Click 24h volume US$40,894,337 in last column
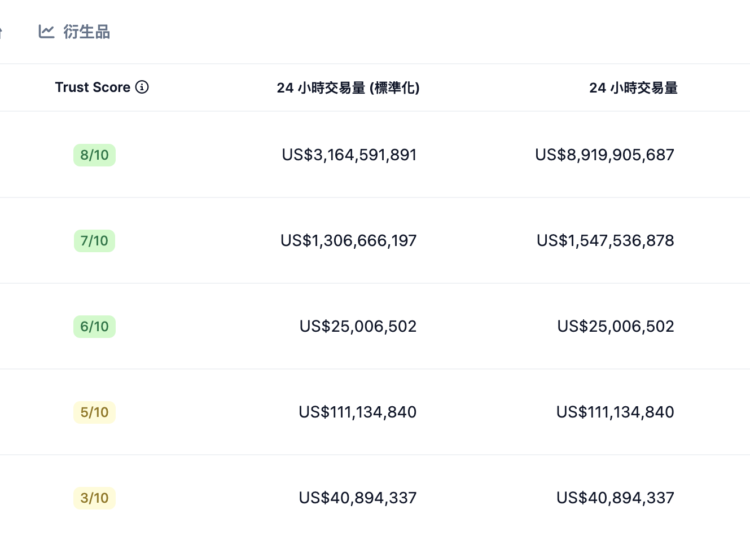This screenshot has width=750, height=536. pos(615,498)
